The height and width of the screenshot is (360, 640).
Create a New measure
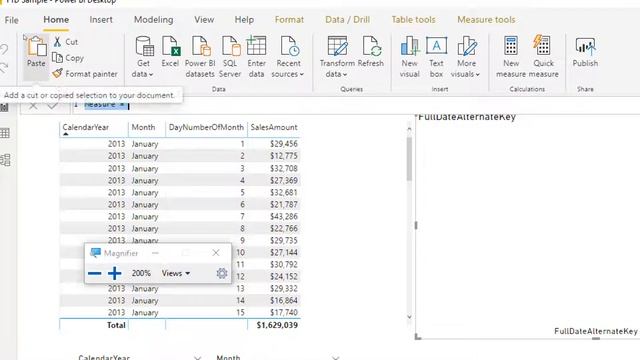click(x=511, y=57)
